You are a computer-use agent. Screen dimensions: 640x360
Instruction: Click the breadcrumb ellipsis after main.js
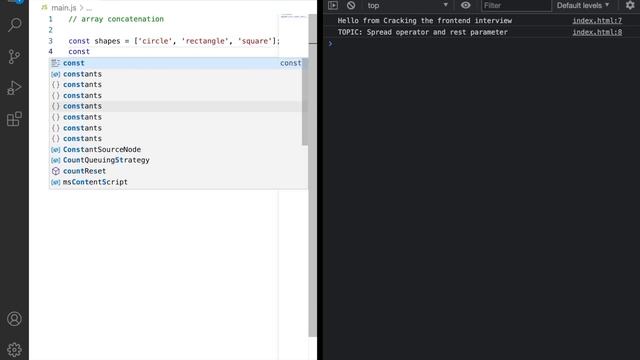[x=89, y=8]
